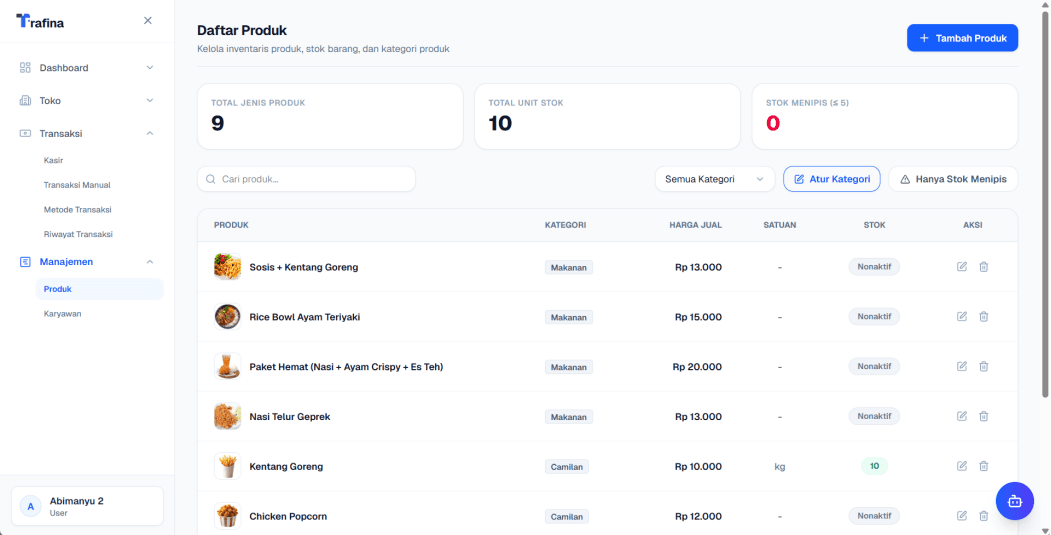Delete the Chicken Popcorn product
1051x535 pixels.
tap(983, 516)
